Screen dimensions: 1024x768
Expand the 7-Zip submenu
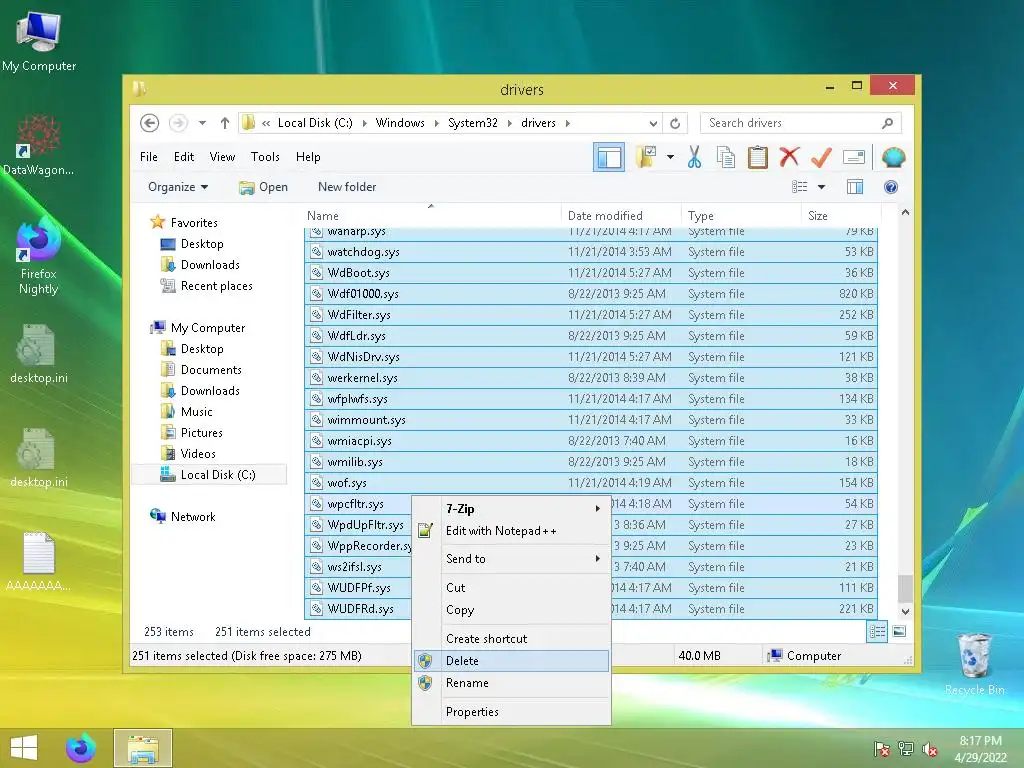pos(511,509)
